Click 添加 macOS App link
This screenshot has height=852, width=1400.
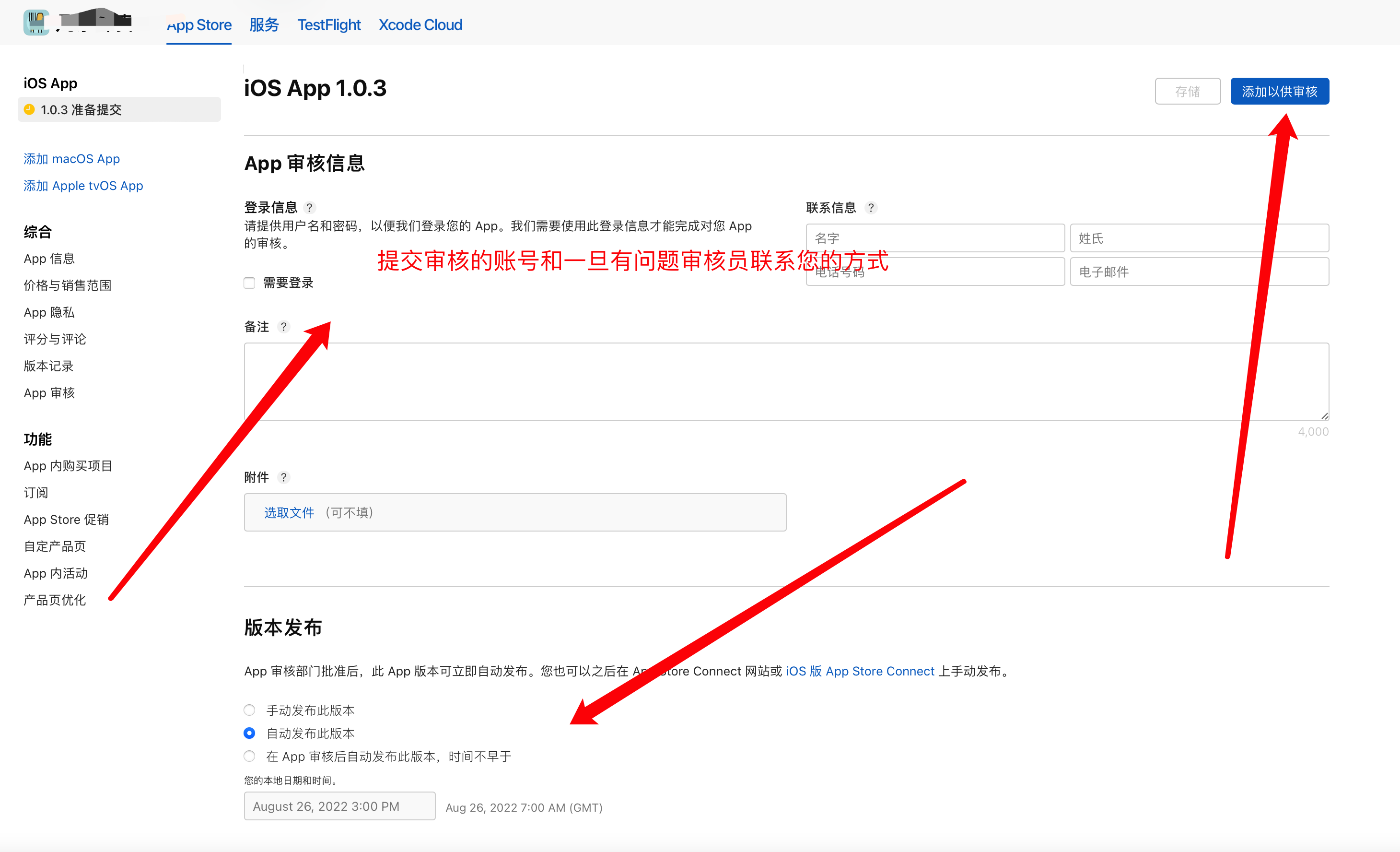coord(71,159)
